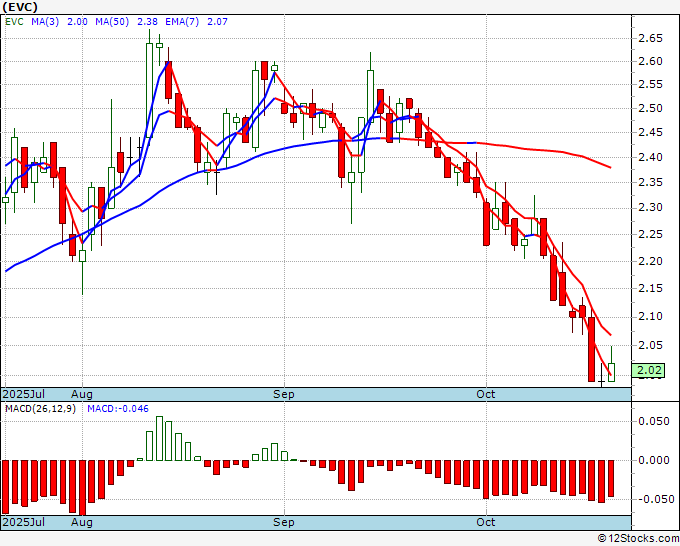Click the Aug label on MACD axis
Image resolution: width=680 pixels, height=546 pixels.
coord(82,522)
